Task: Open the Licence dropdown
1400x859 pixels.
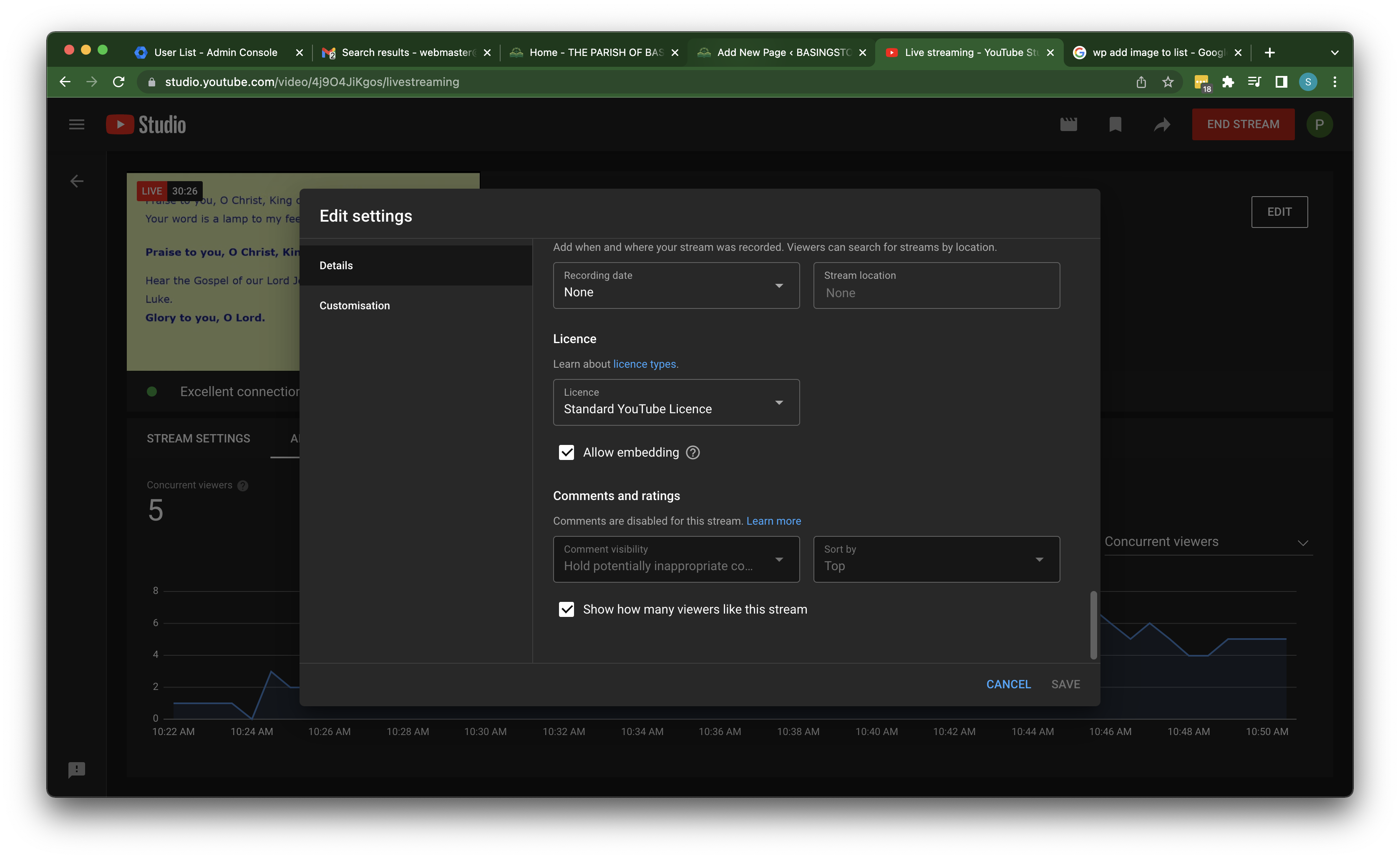Action: [676, 402]
